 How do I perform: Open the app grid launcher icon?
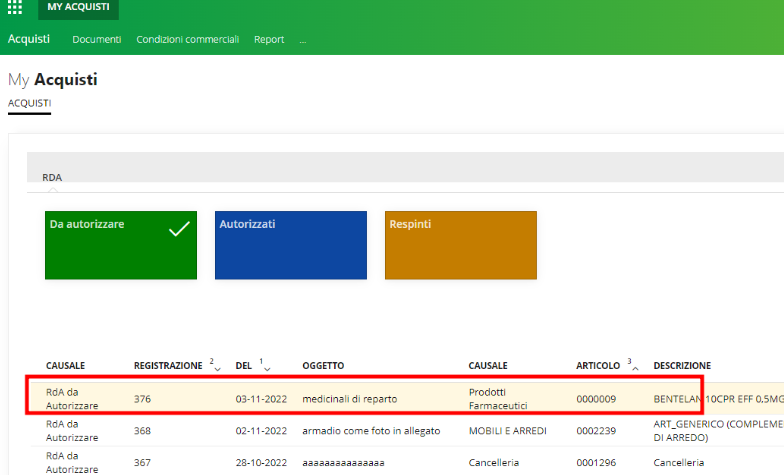pyautogui.click(x=15, y=8)
